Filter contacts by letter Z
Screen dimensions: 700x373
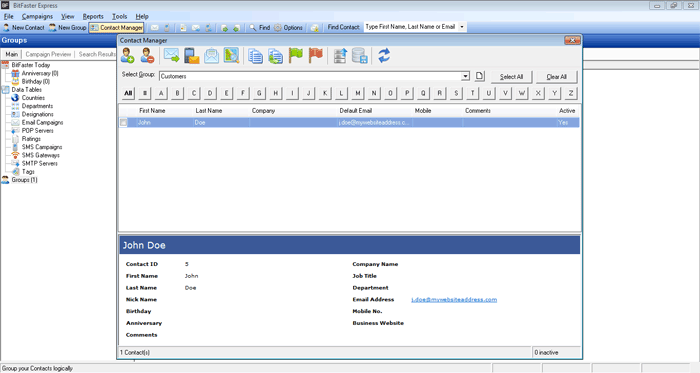pos(570,93)
